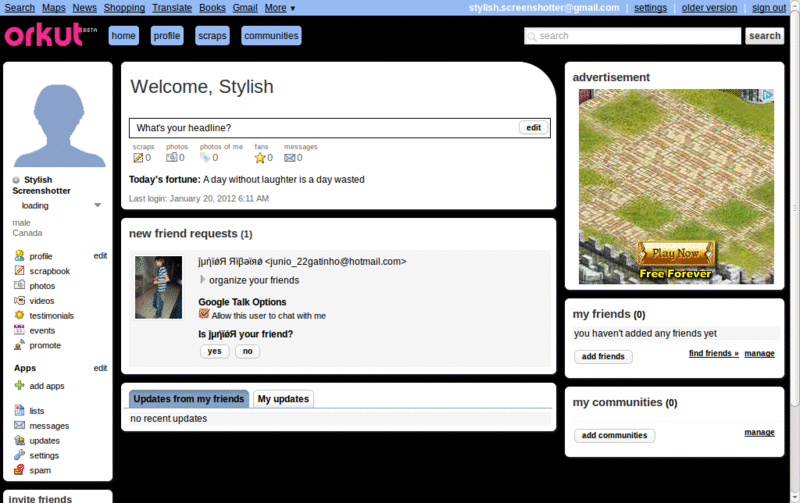Click the Books link in top bar
The height and width of the screenshot is (503, 800).
click(212, 8)
